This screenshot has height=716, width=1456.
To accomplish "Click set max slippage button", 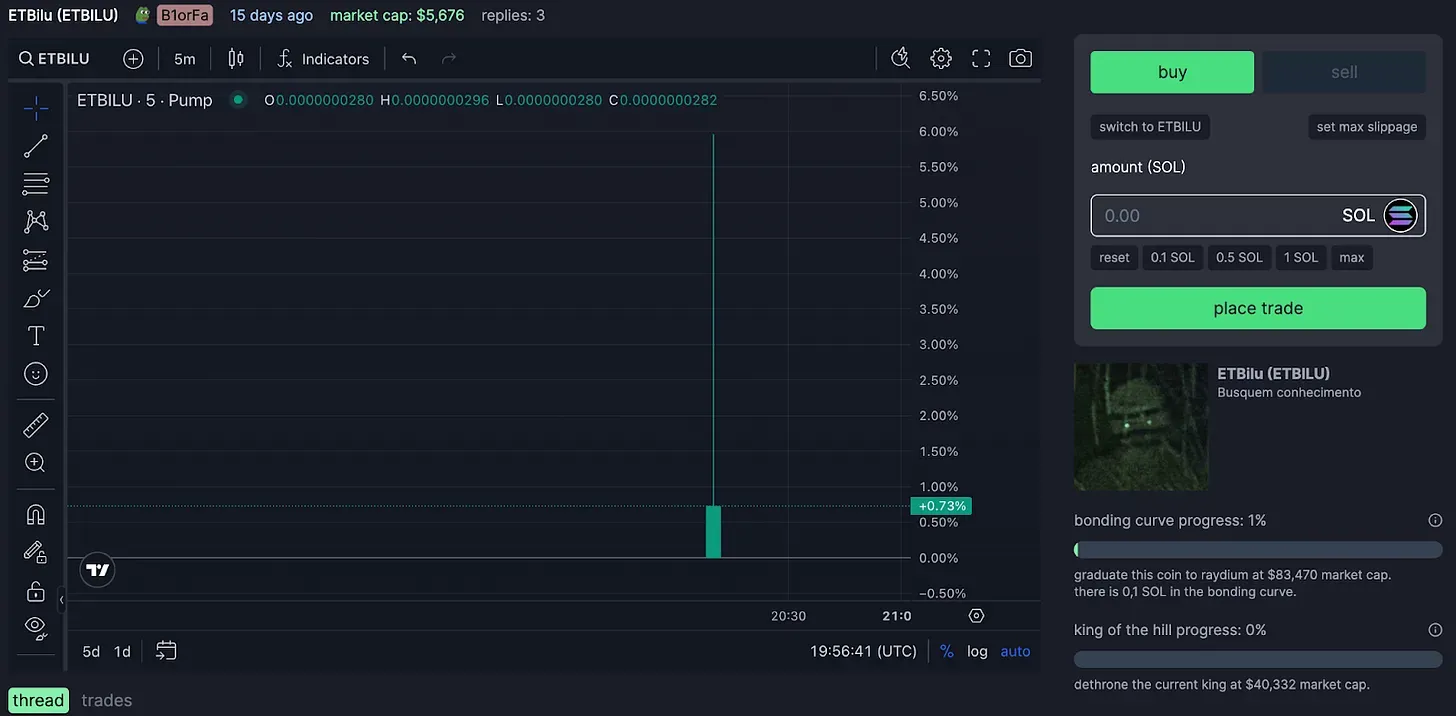I will point(1367,127).
